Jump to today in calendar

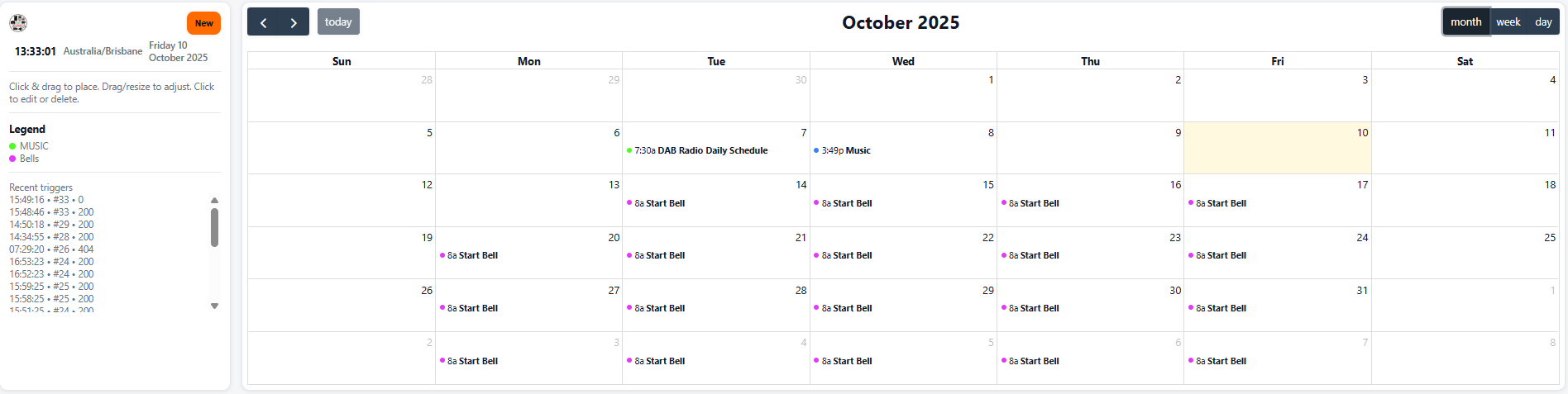coord(338,22)
